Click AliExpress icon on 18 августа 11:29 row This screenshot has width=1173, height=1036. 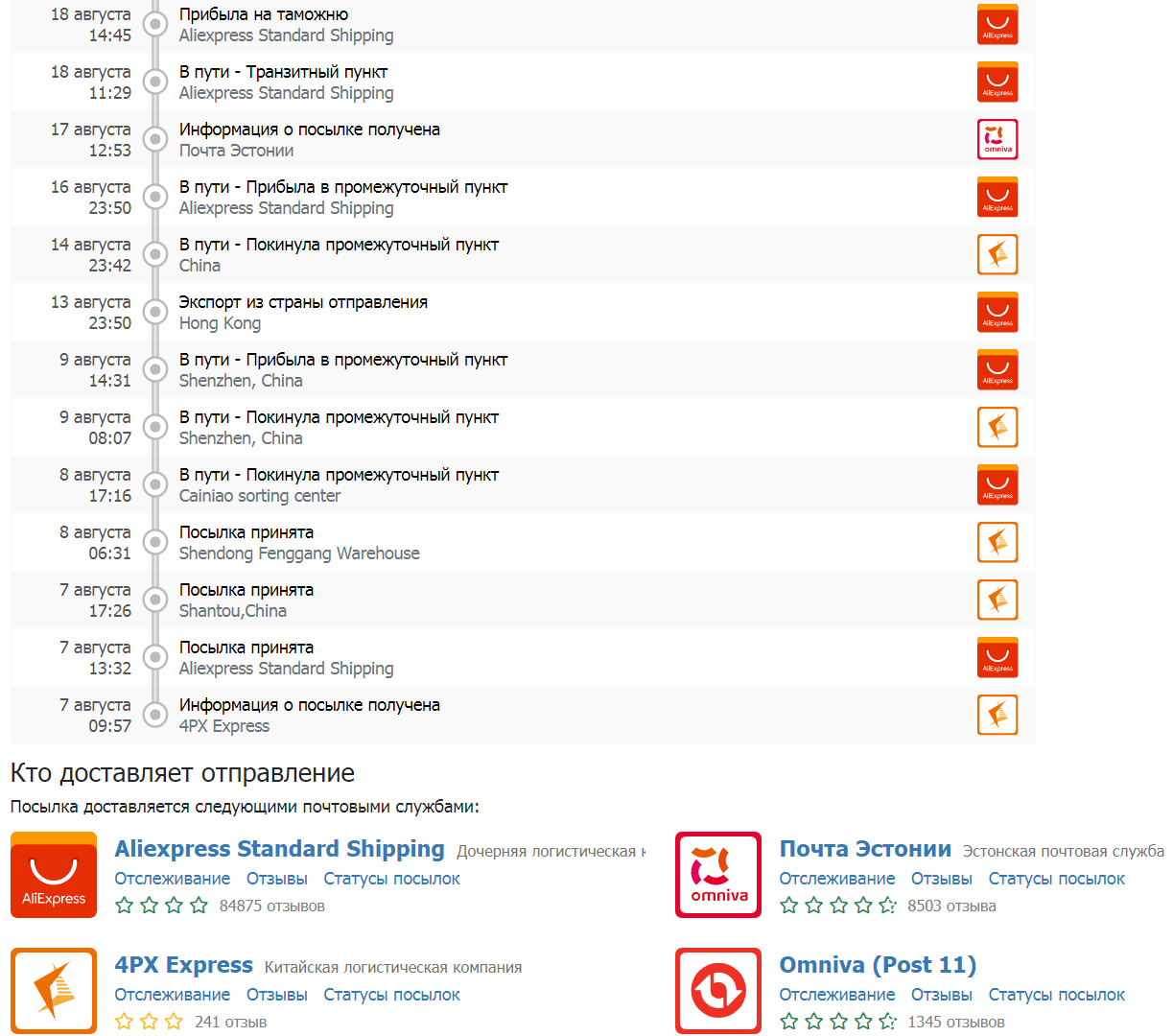click(x=997, y=82)
